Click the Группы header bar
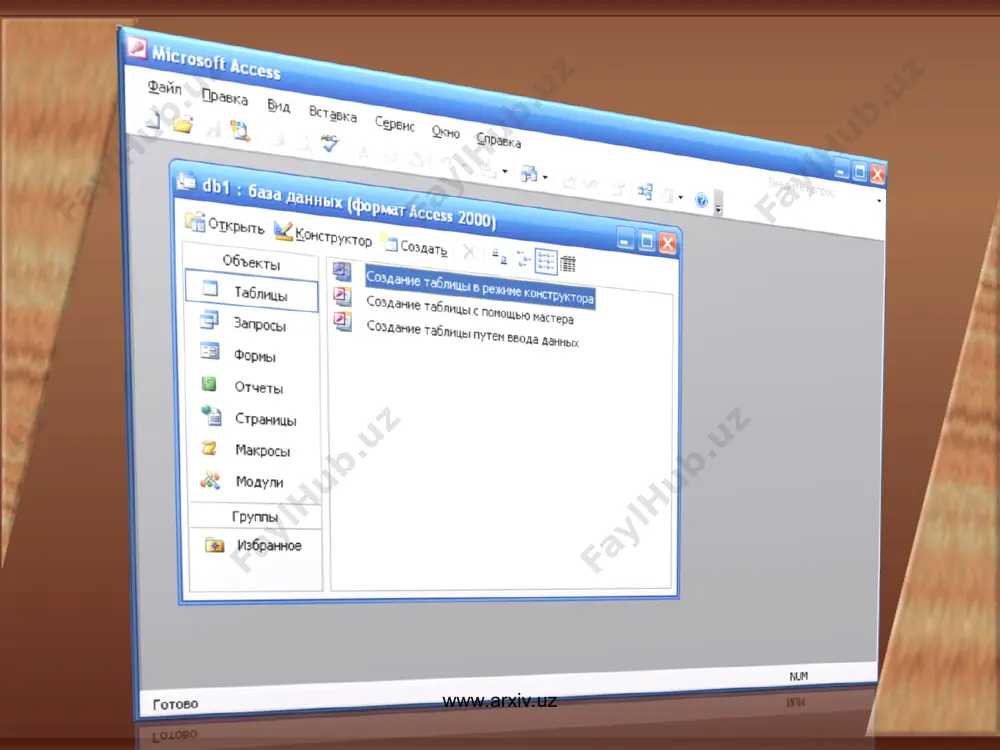This screenshot has height=750, width=1000. tap(255, 517)
